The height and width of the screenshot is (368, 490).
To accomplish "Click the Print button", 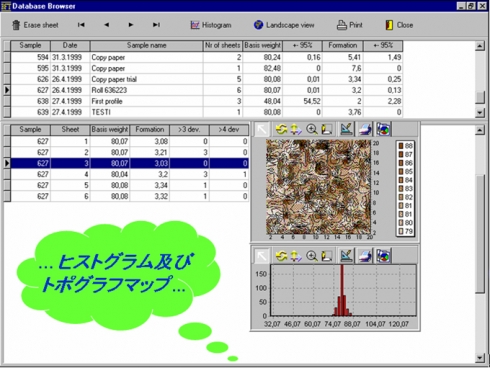I will coord(349,25).
